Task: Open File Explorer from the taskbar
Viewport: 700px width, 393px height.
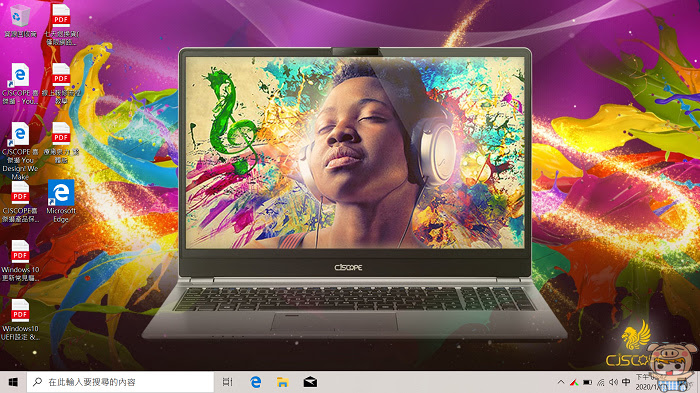Action: (283, 382)
